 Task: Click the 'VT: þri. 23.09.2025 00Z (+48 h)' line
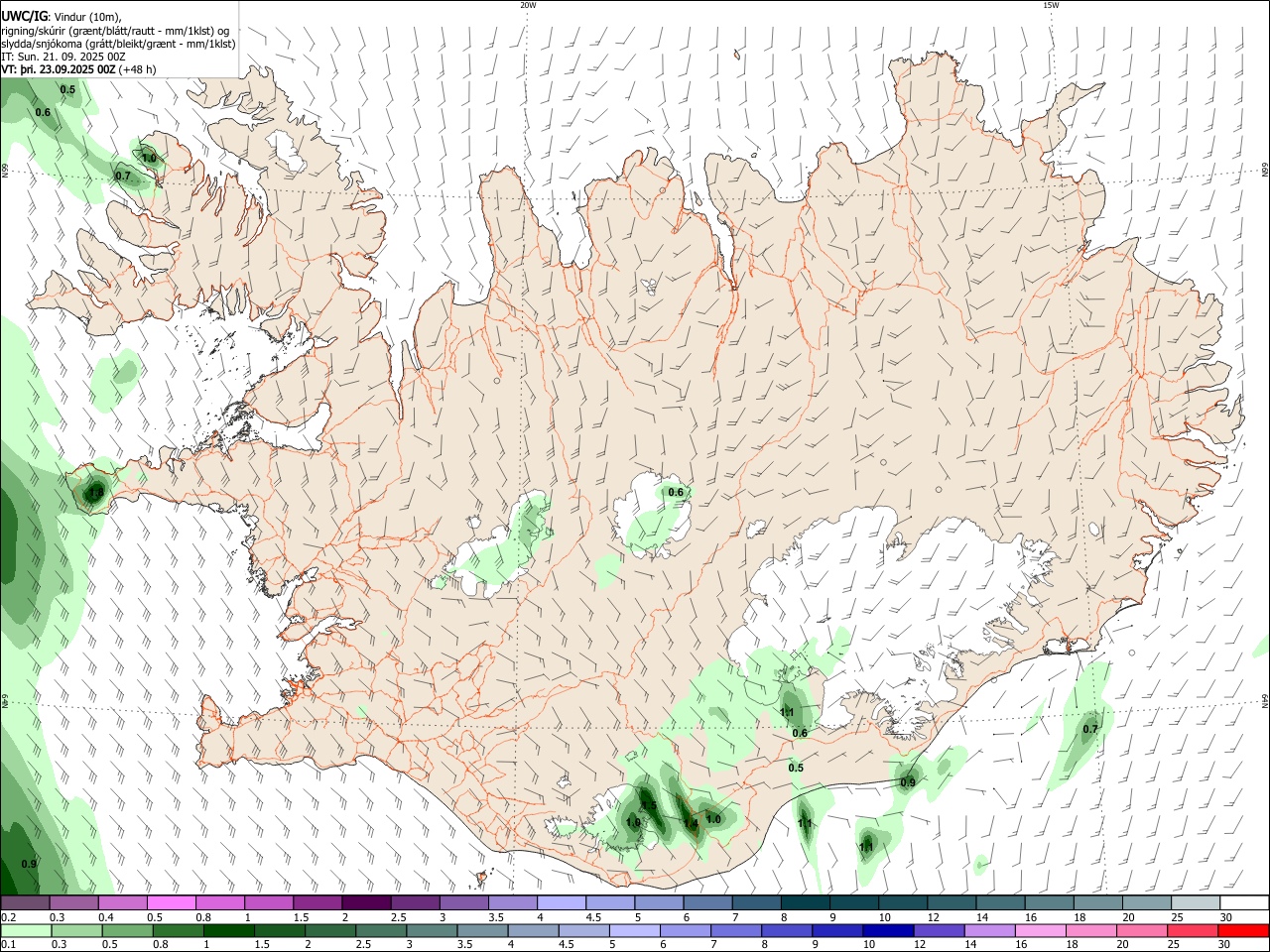click(78, 69)
